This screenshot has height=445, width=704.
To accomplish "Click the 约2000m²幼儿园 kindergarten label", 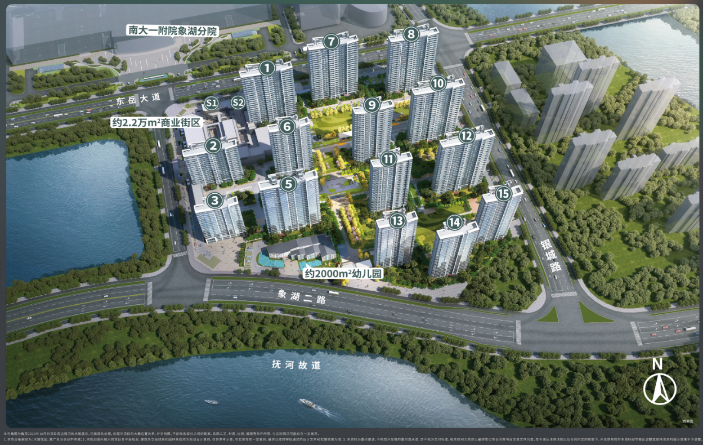I will coord(343,273).
